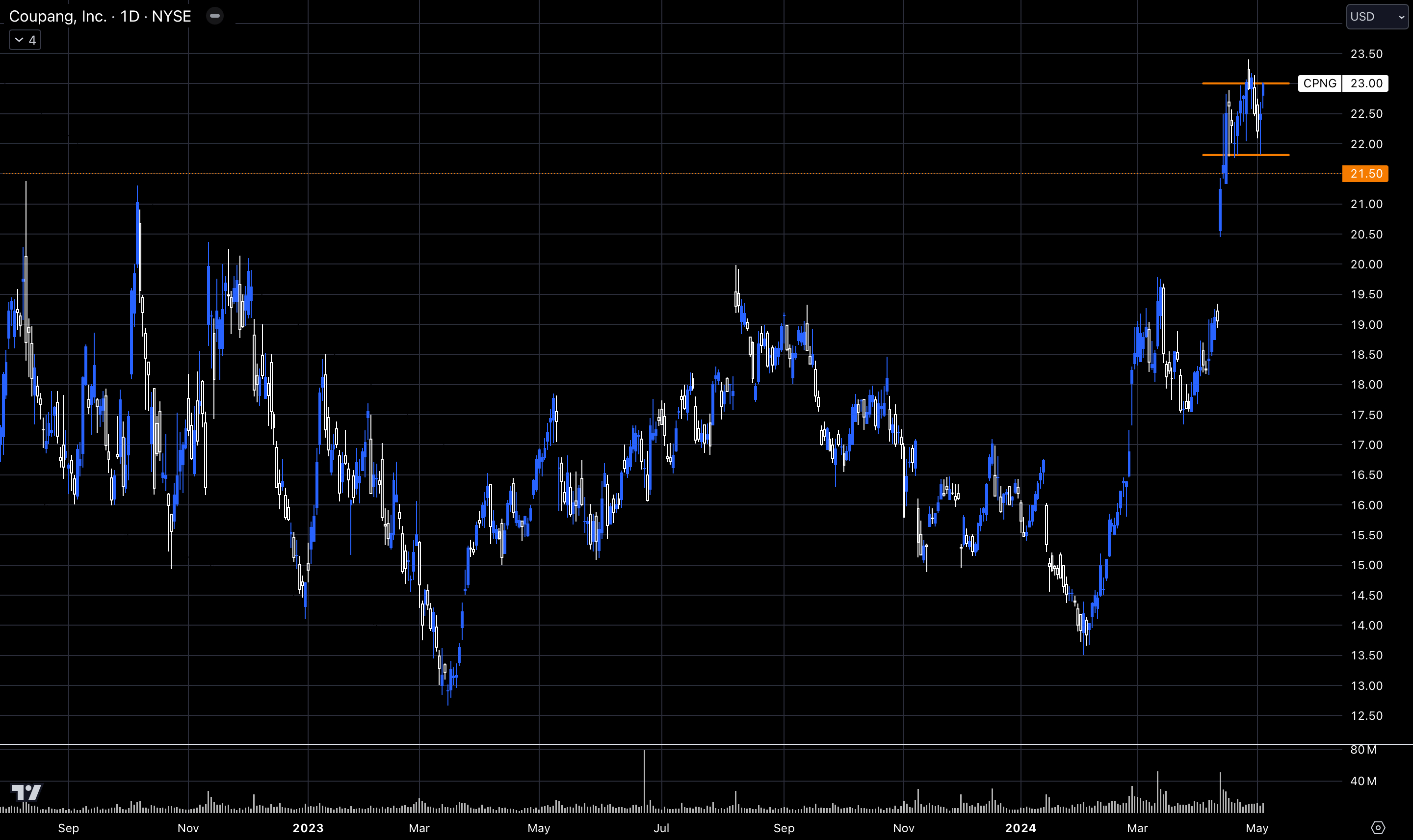The image size is (1413, 840).
Task: Select the lower orange horizontal line near 21.80
Action: coord(1246,155)
